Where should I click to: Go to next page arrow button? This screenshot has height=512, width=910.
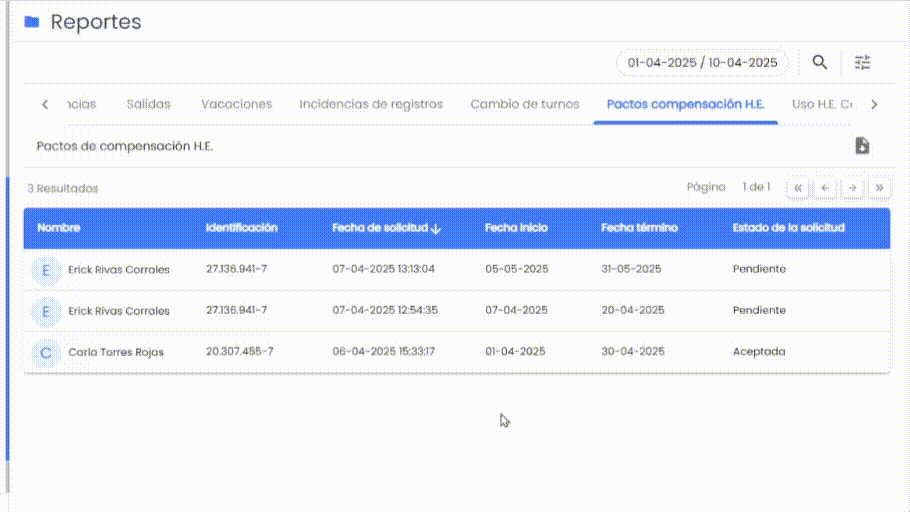pos(852,188)
